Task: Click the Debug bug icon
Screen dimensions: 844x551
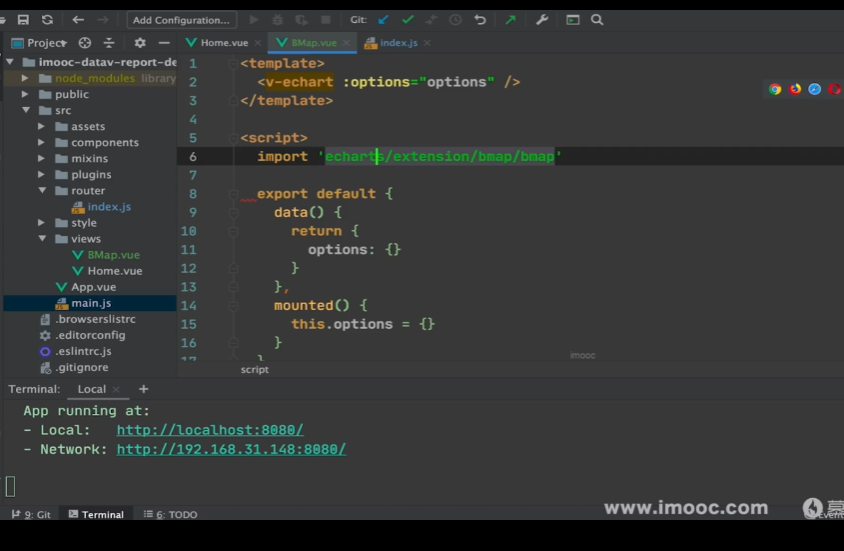Action: [277, 20]
